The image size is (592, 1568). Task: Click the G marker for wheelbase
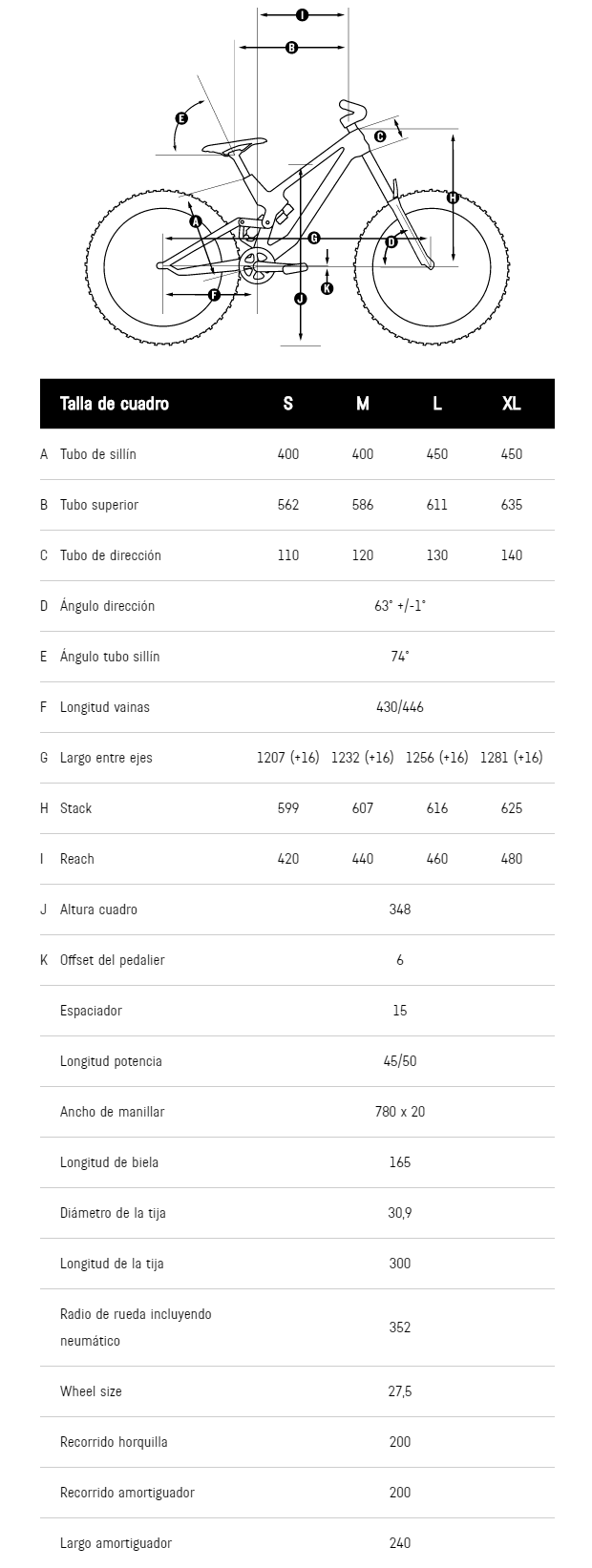tap(313, 238)
